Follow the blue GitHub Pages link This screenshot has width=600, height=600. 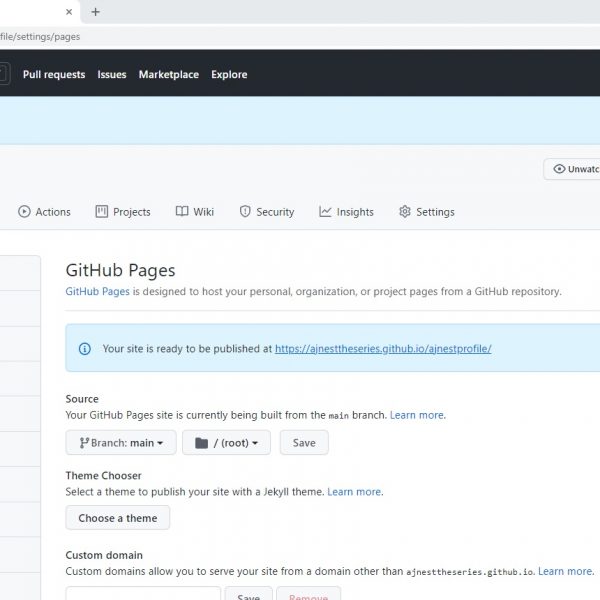point(97,292)
